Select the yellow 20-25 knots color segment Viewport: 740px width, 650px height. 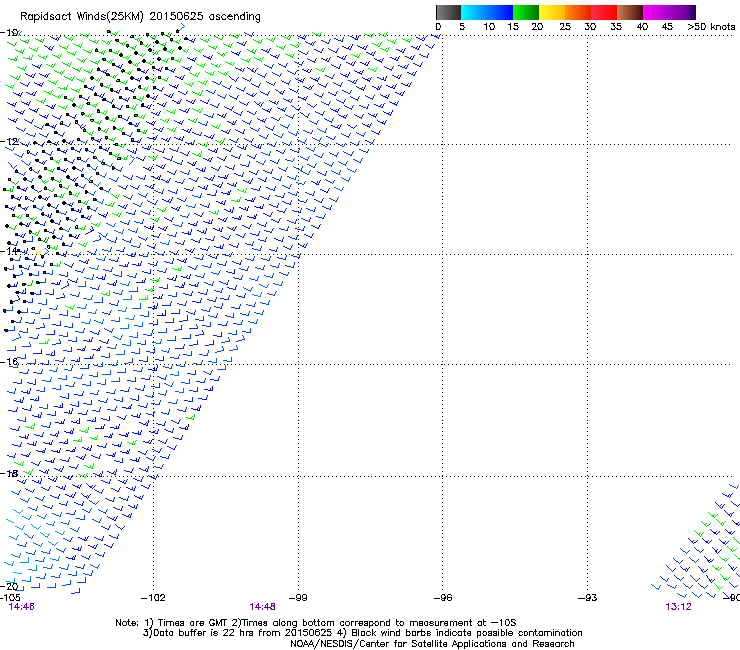pyautogui.click(x=552, y=12)
